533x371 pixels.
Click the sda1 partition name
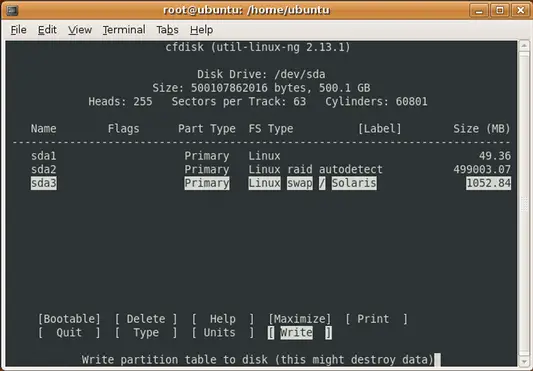[x=44, y=156]
